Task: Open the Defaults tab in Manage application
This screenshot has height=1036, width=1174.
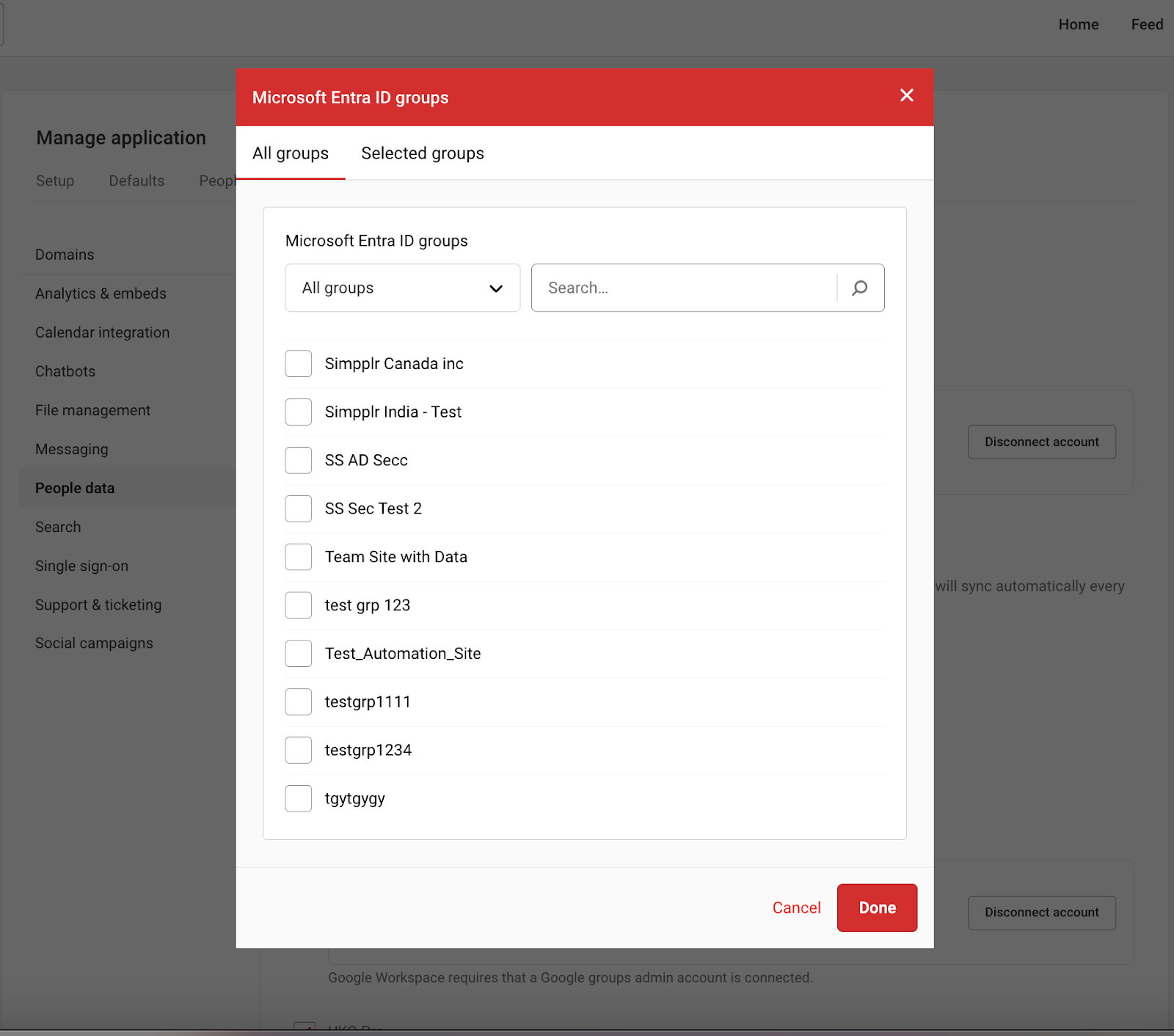Action: (136, 180)
